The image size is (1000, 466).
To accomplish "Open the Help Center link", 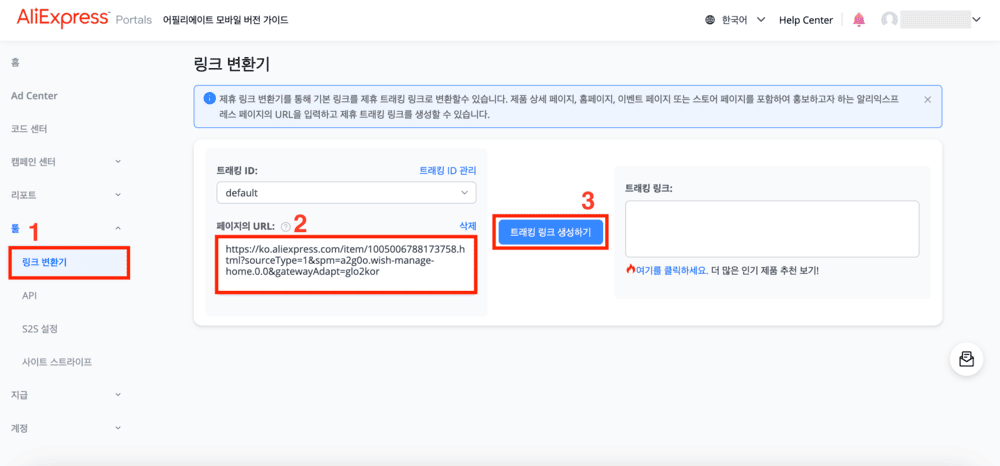I will 805,20.
